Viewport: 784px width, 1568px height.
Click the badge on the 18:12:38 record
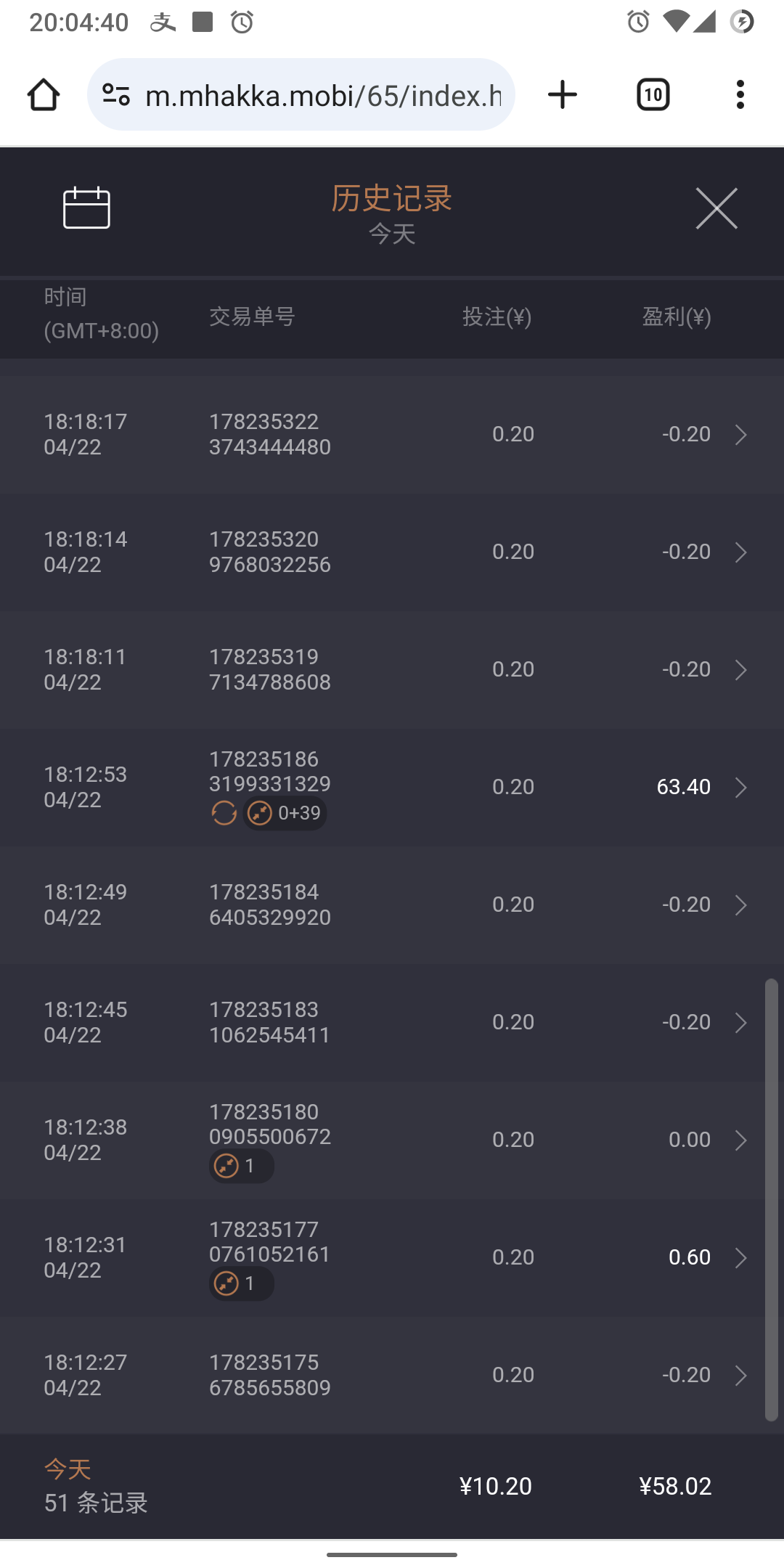241,1166
